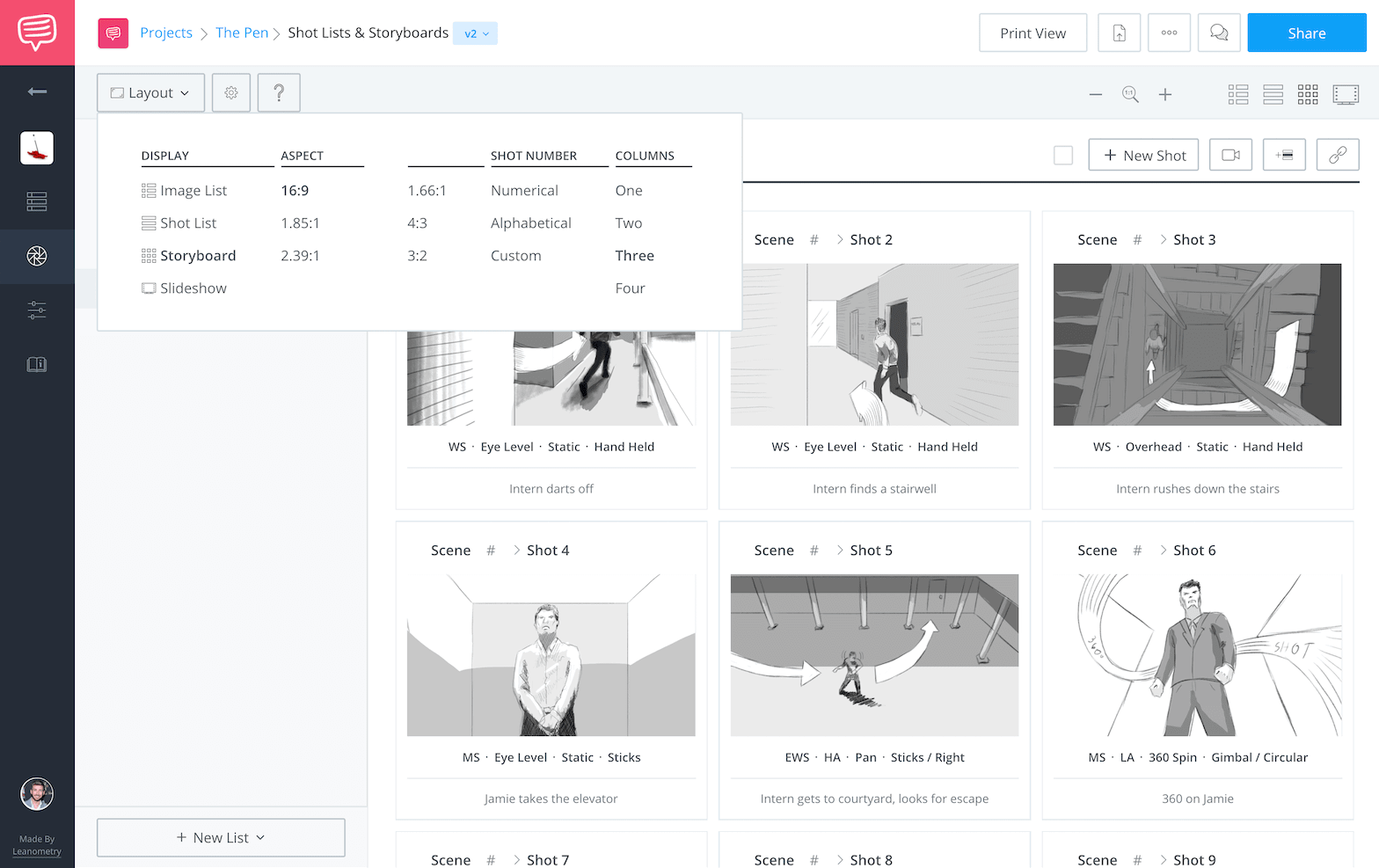Open the Layout dropdown
Image resolution: width=1379 pixels, height=868 pixels.
point(150,92)
